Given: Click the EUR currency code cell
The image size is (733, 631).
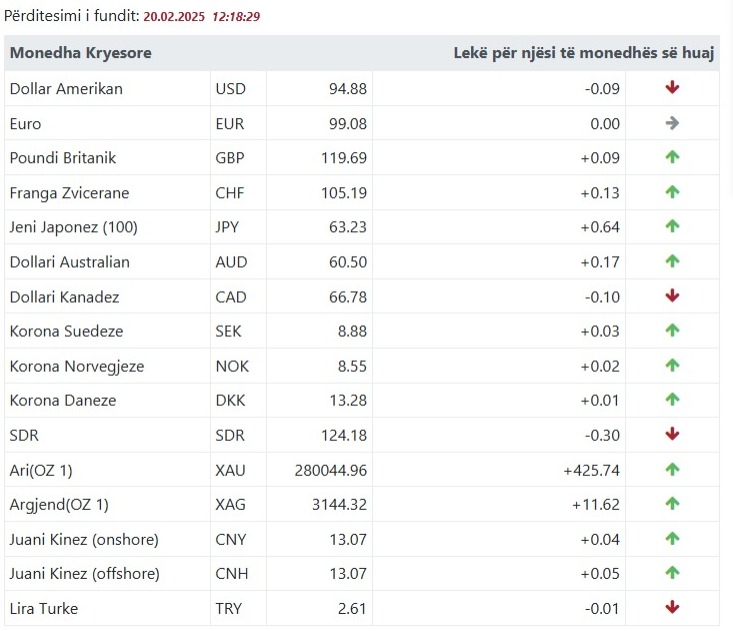Looking at the screenshot, I should pos(230,123).
